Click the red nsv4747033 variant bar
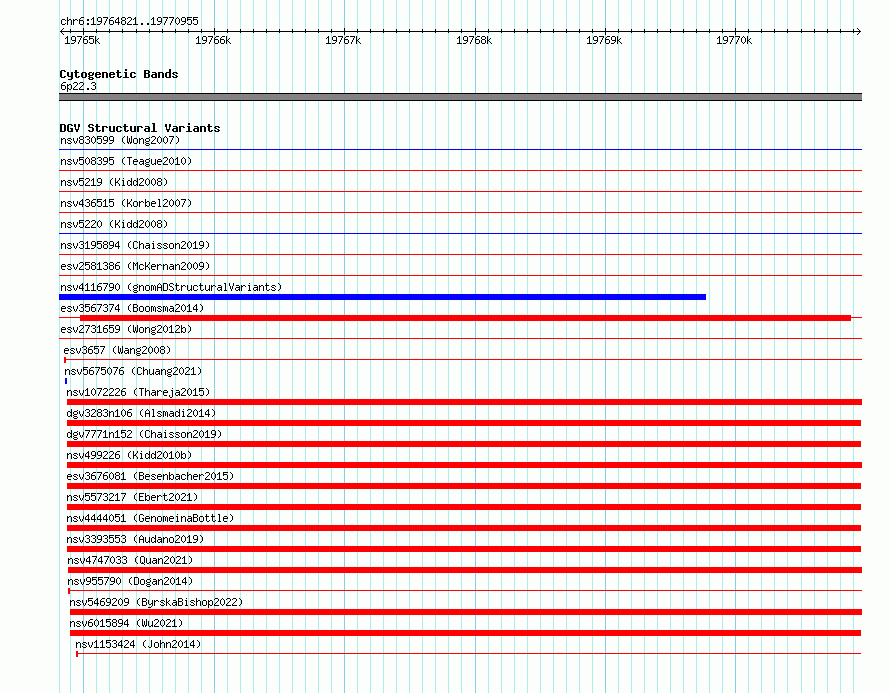Image resolution: width=890 pixels, height=693 pixels. 465,570
